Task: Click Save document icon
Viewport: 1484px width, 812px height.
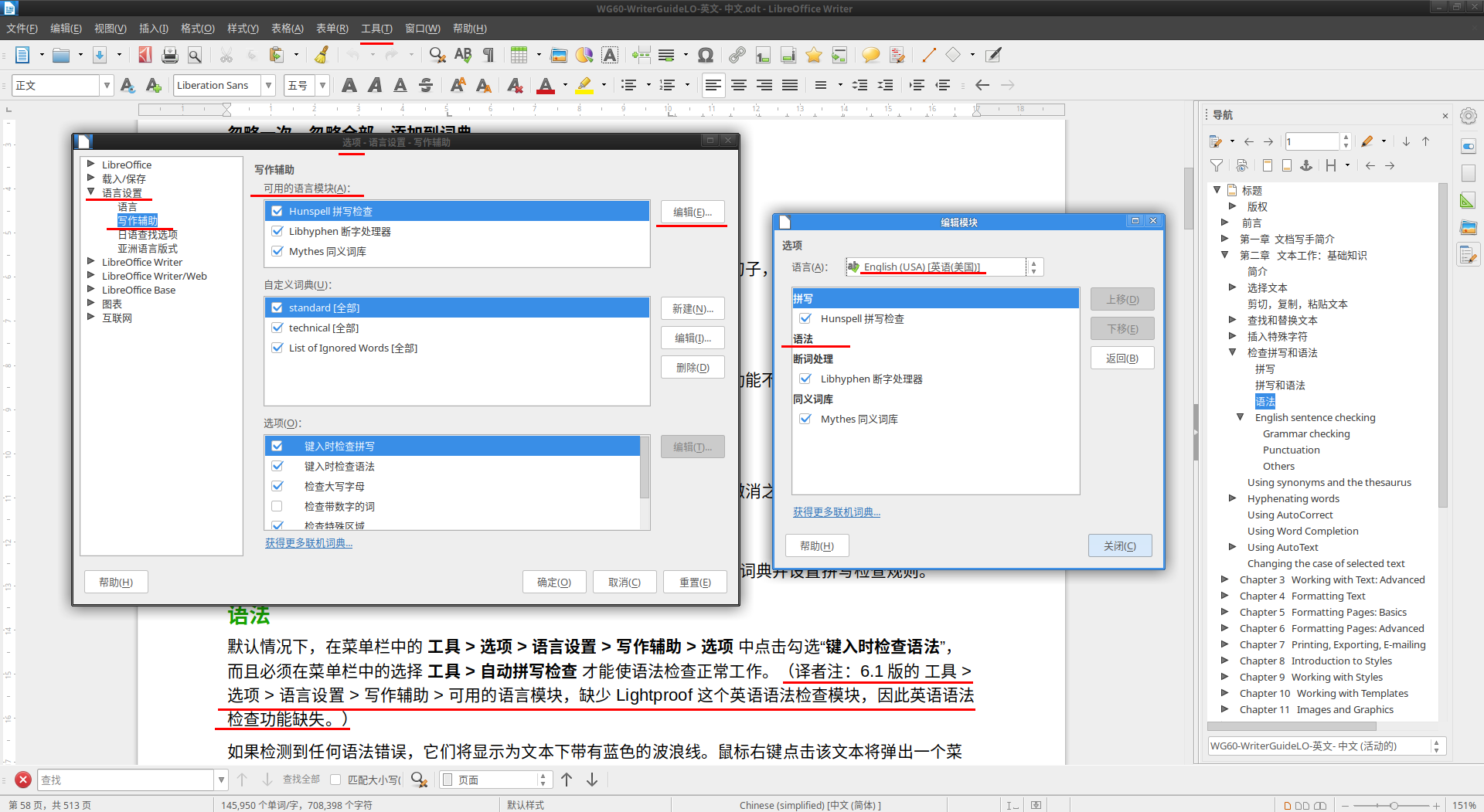Action: point(100,55)
